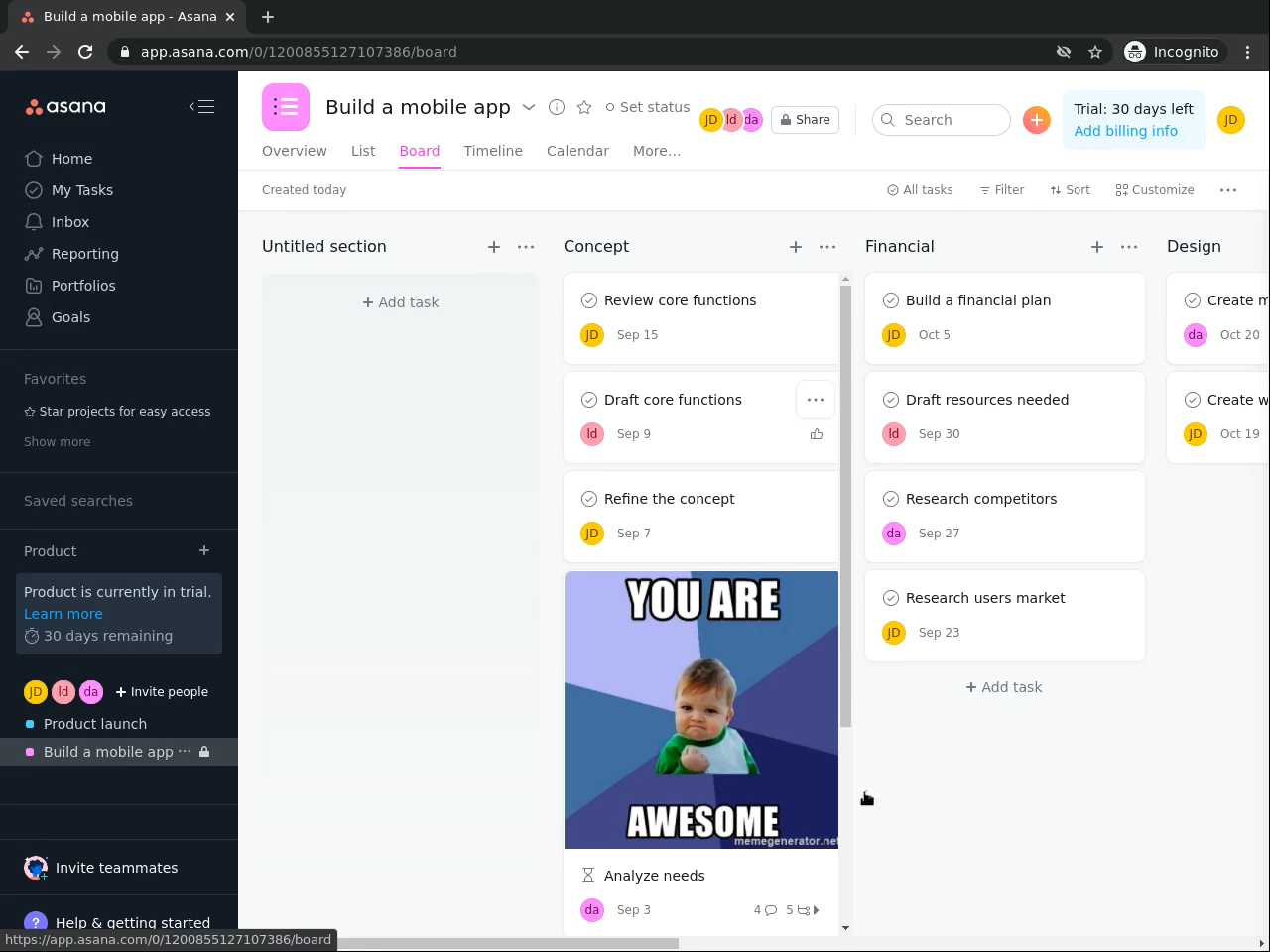Mark Refine the concept complete
The height and width of the screenshot is (952, 1270).
click(589, 499)
